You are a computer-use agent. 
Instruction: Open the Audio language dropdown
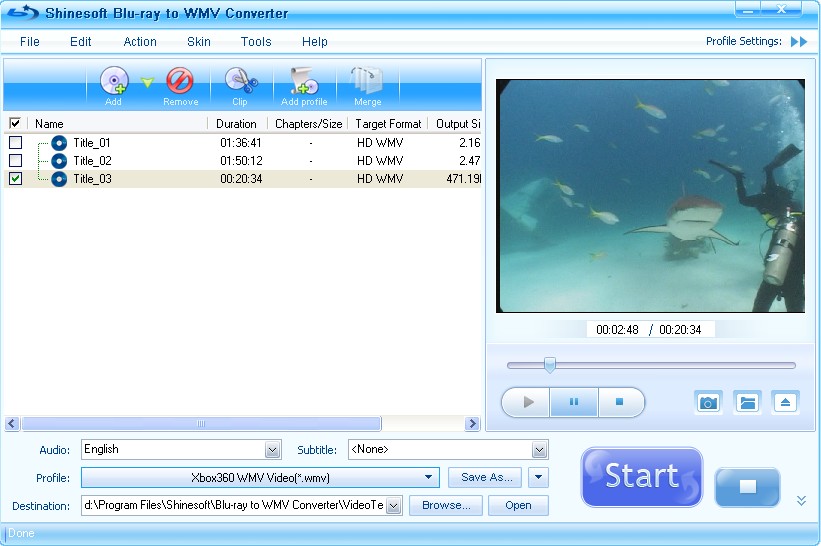(x=272, y=450)
